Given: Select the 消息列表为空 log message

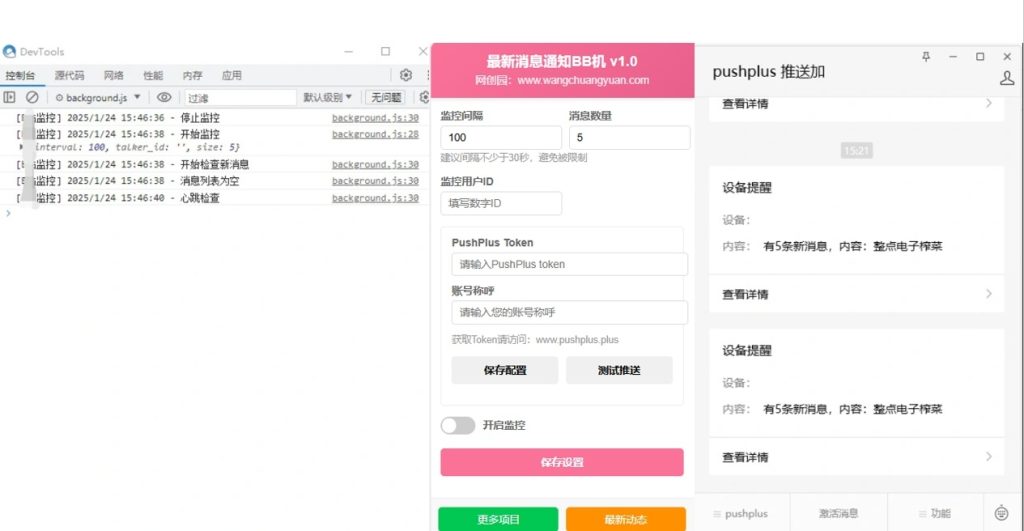Looking at the screenshot, I should coord(210,180).
